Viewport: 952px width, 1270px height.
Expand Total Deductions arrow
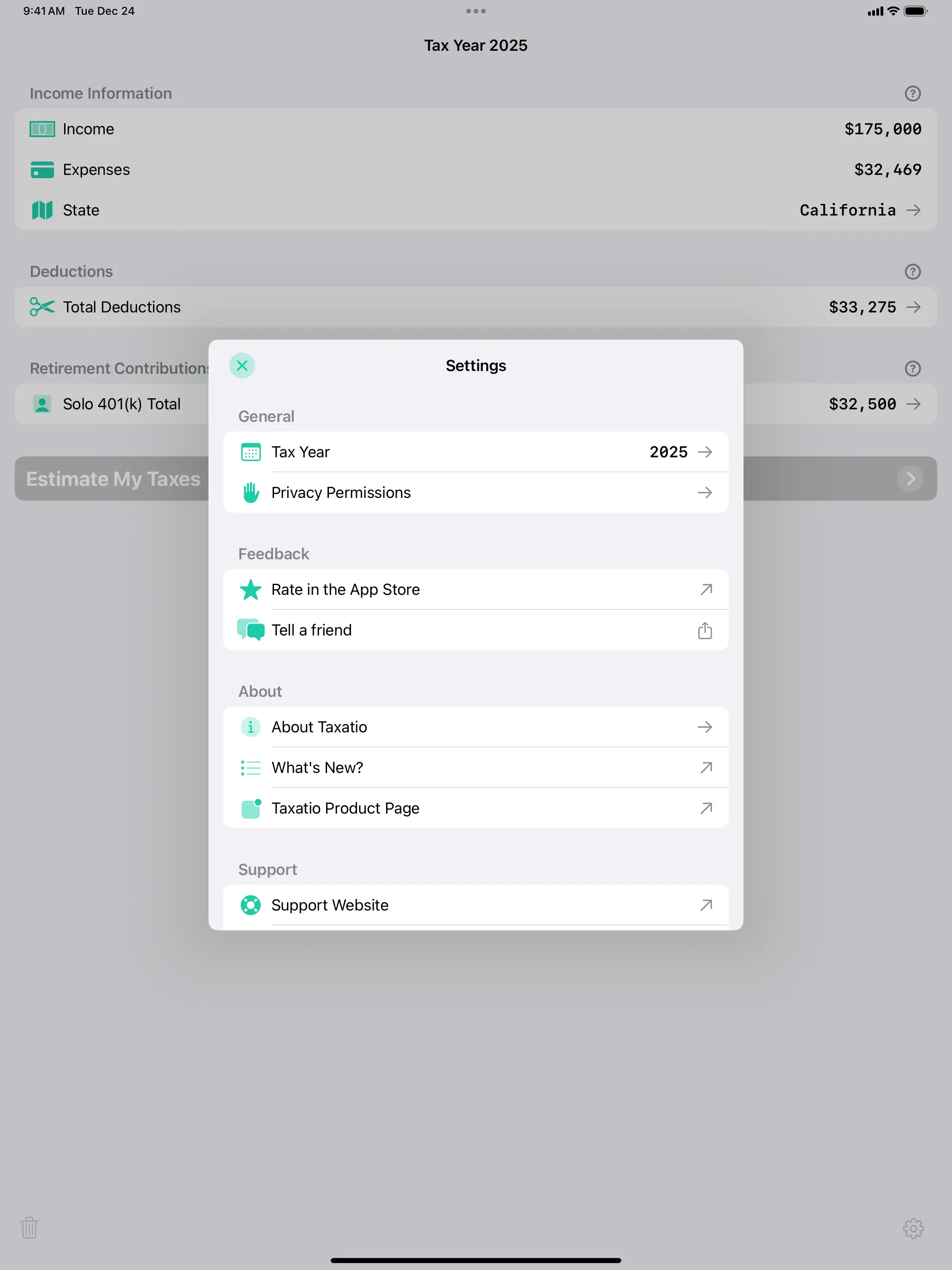point(914,307)
